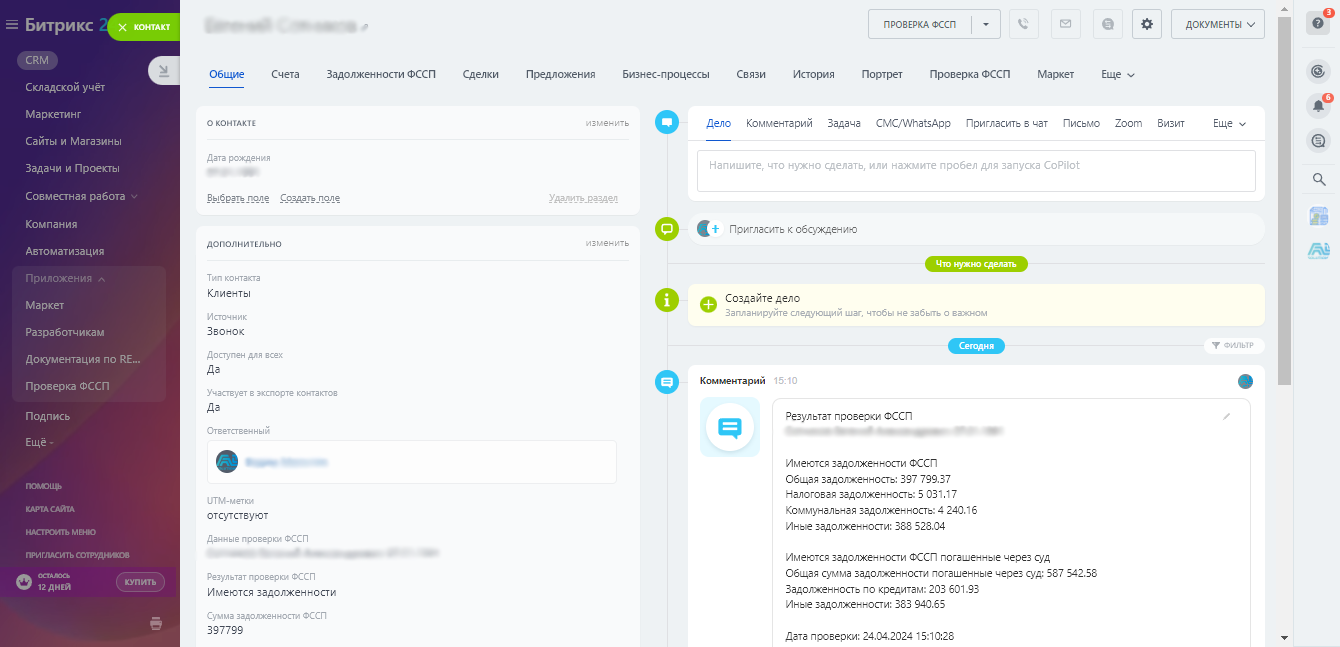Click the Купить button
Image resolution: width=1340 pixels, height=647 pixels.
pos(140,582)
